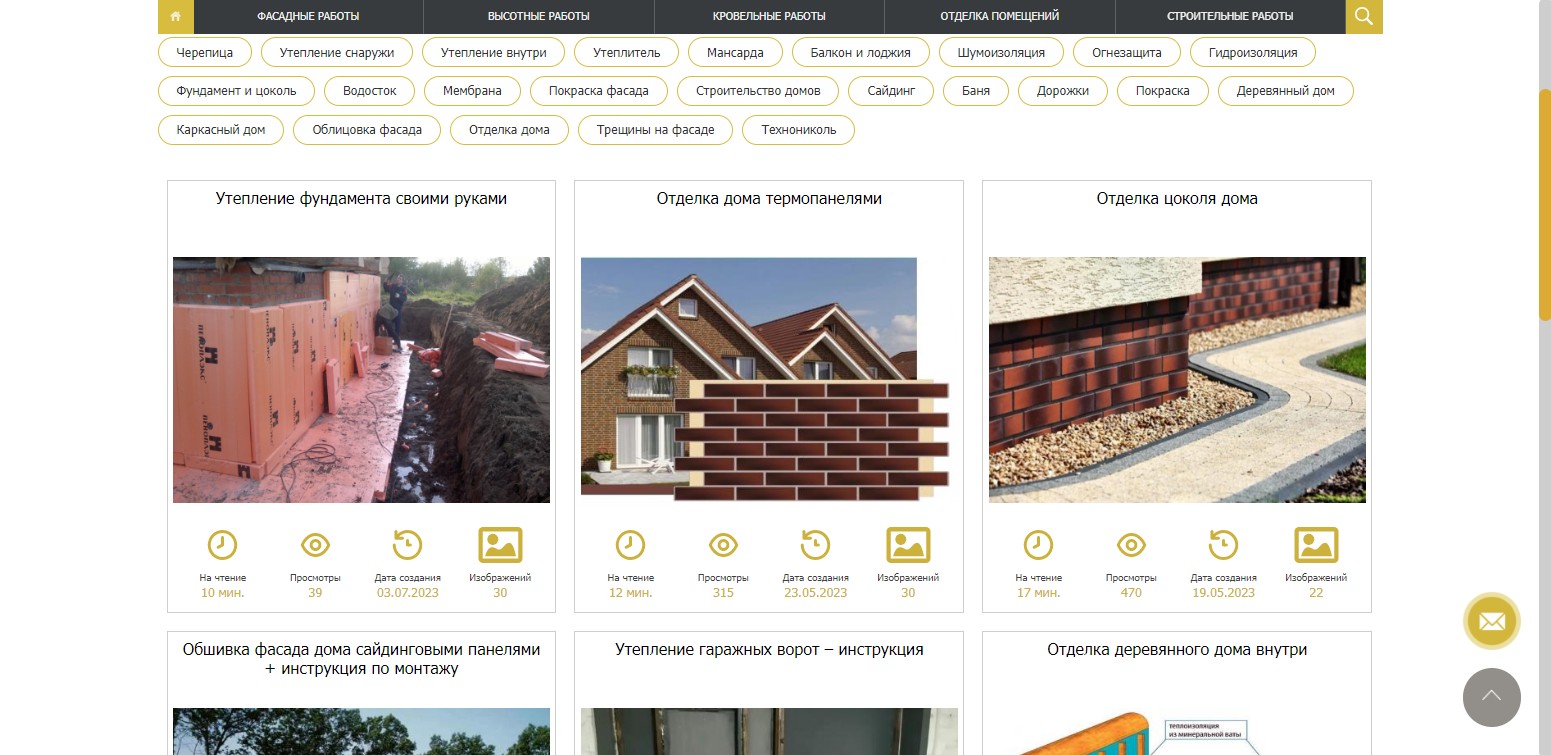Click creation date icon on Отделка цоколя дома card
The width and height of the screenshot is (1551, 755).
[x=1223, y=544]
